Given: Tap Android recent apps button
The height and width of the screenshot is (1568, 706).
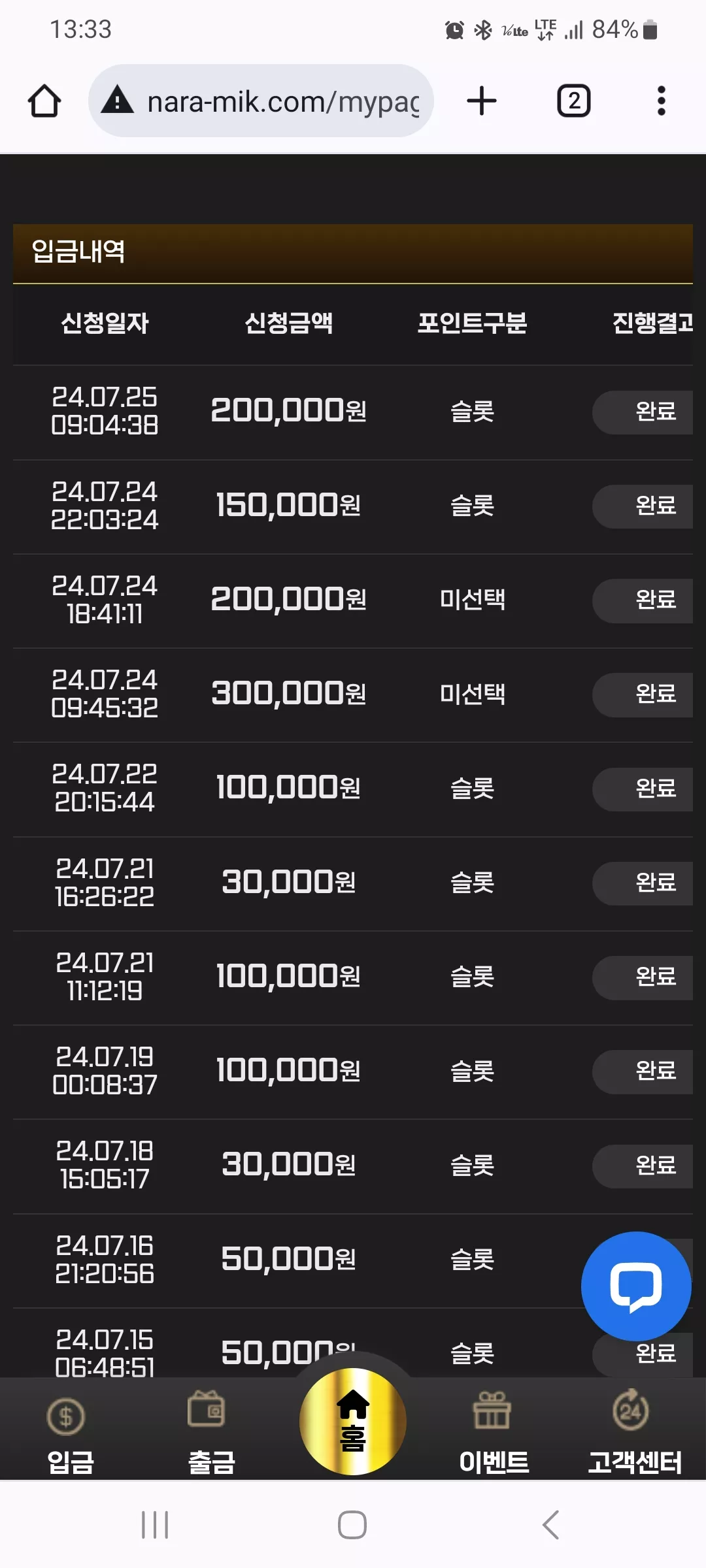Looking at the screenshot, I should [x=155, y=1525].
